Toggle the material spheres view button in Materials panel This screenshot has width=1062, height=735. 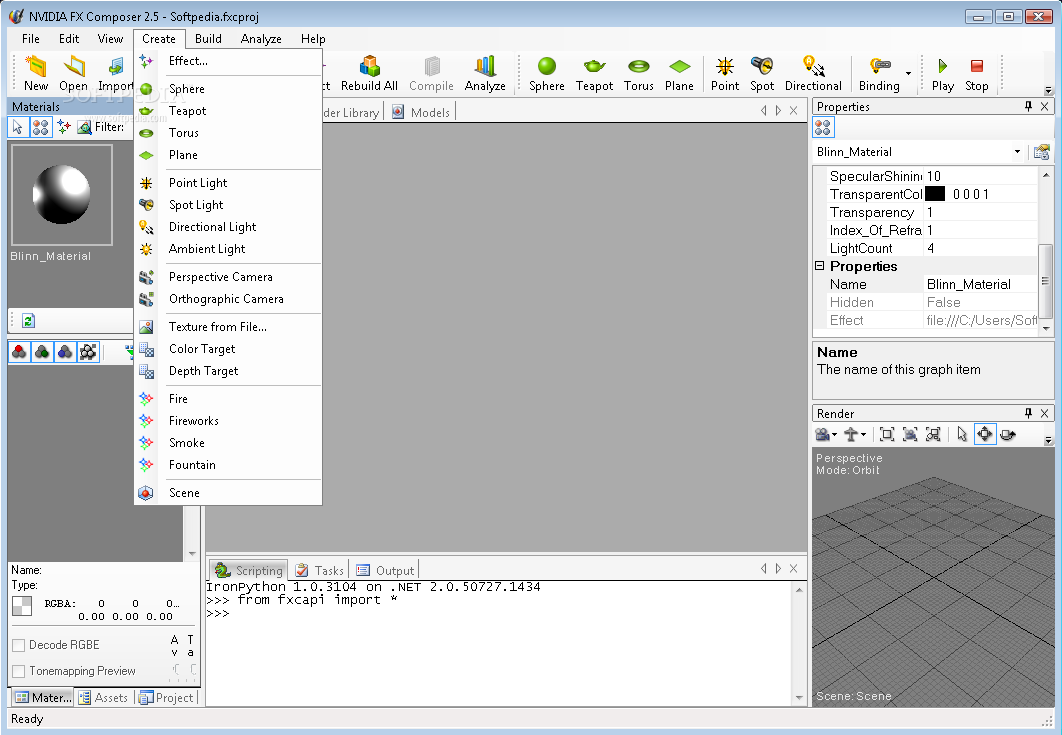coord(41,127)
